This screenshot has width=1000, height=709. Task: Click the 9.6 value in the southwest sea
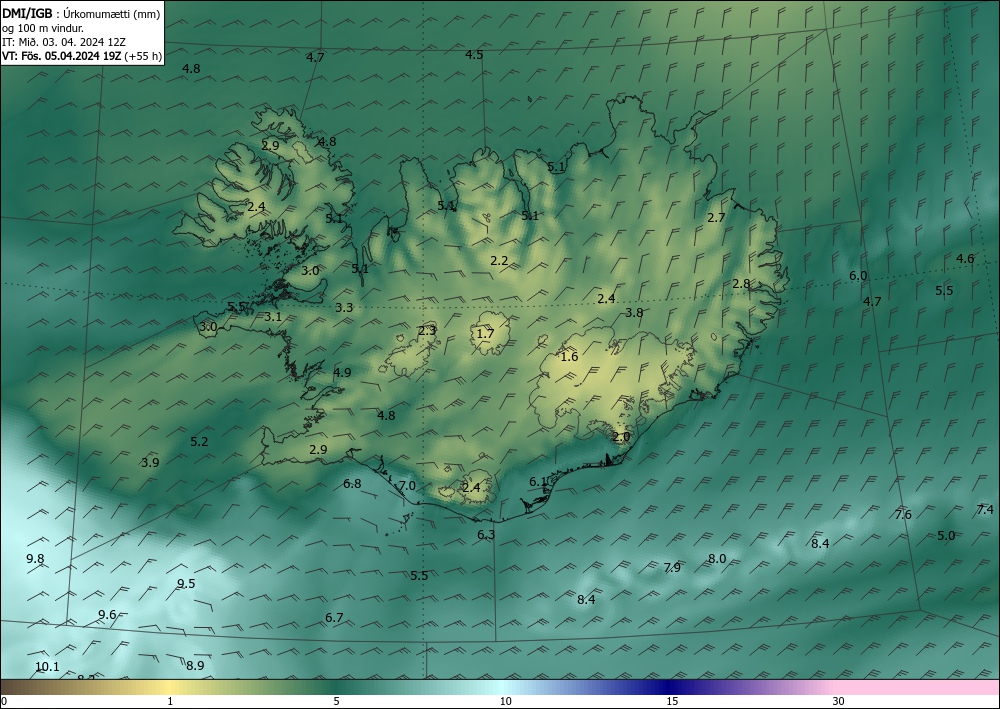tap(107, 615)
